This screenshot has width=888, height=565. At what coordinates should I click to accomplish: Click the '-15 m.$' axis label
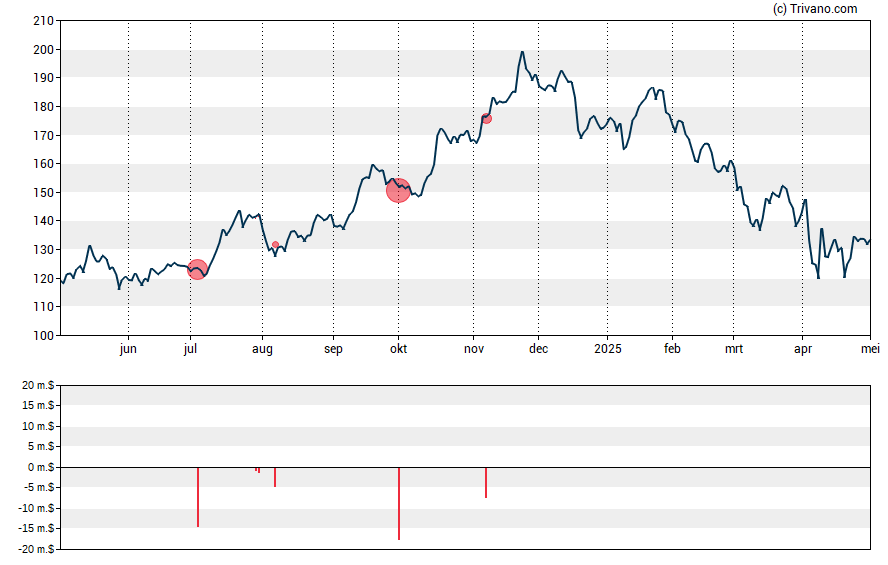(x=36, y=528)
